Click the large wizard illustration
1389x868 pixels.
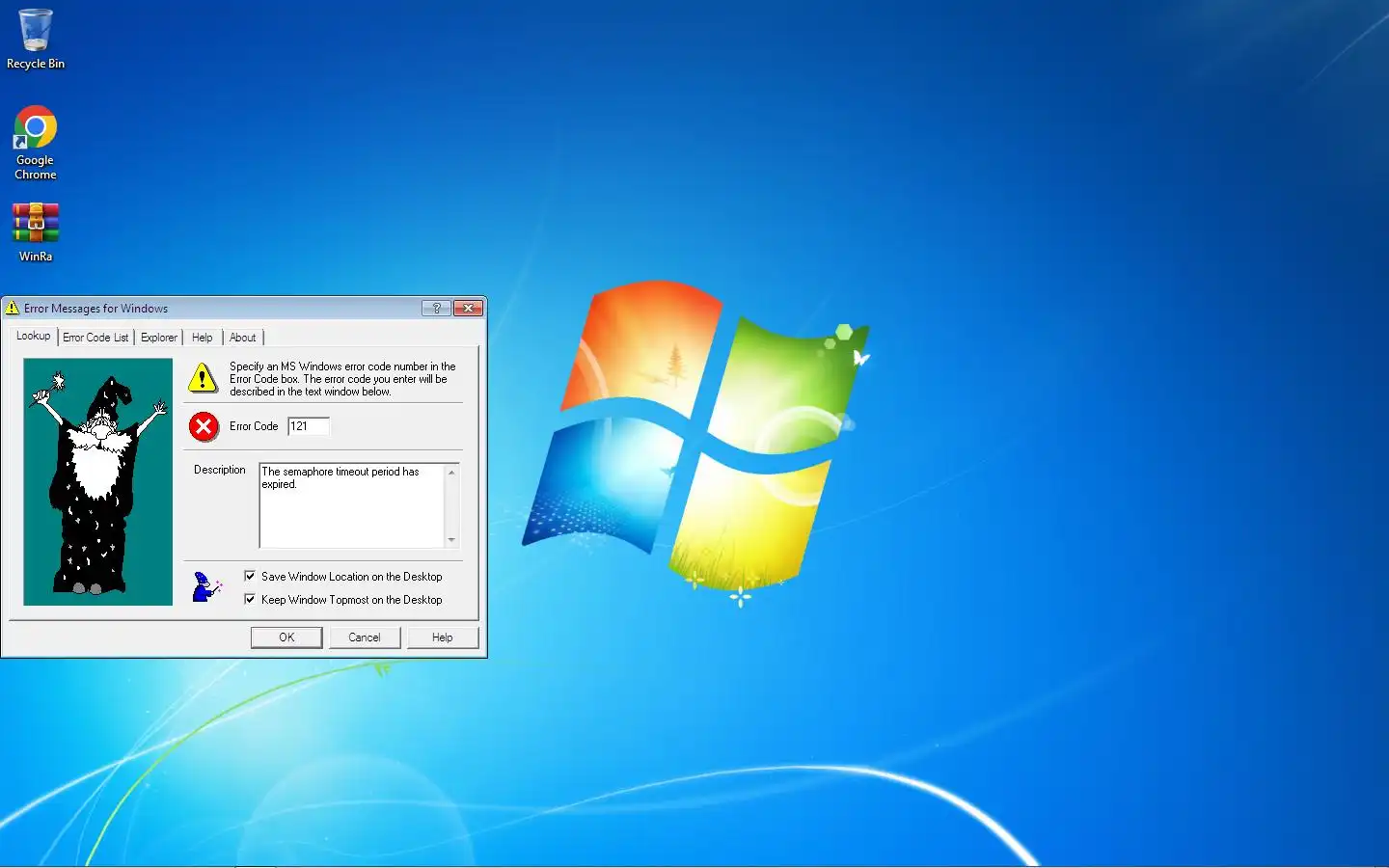(x=97, y=482)
